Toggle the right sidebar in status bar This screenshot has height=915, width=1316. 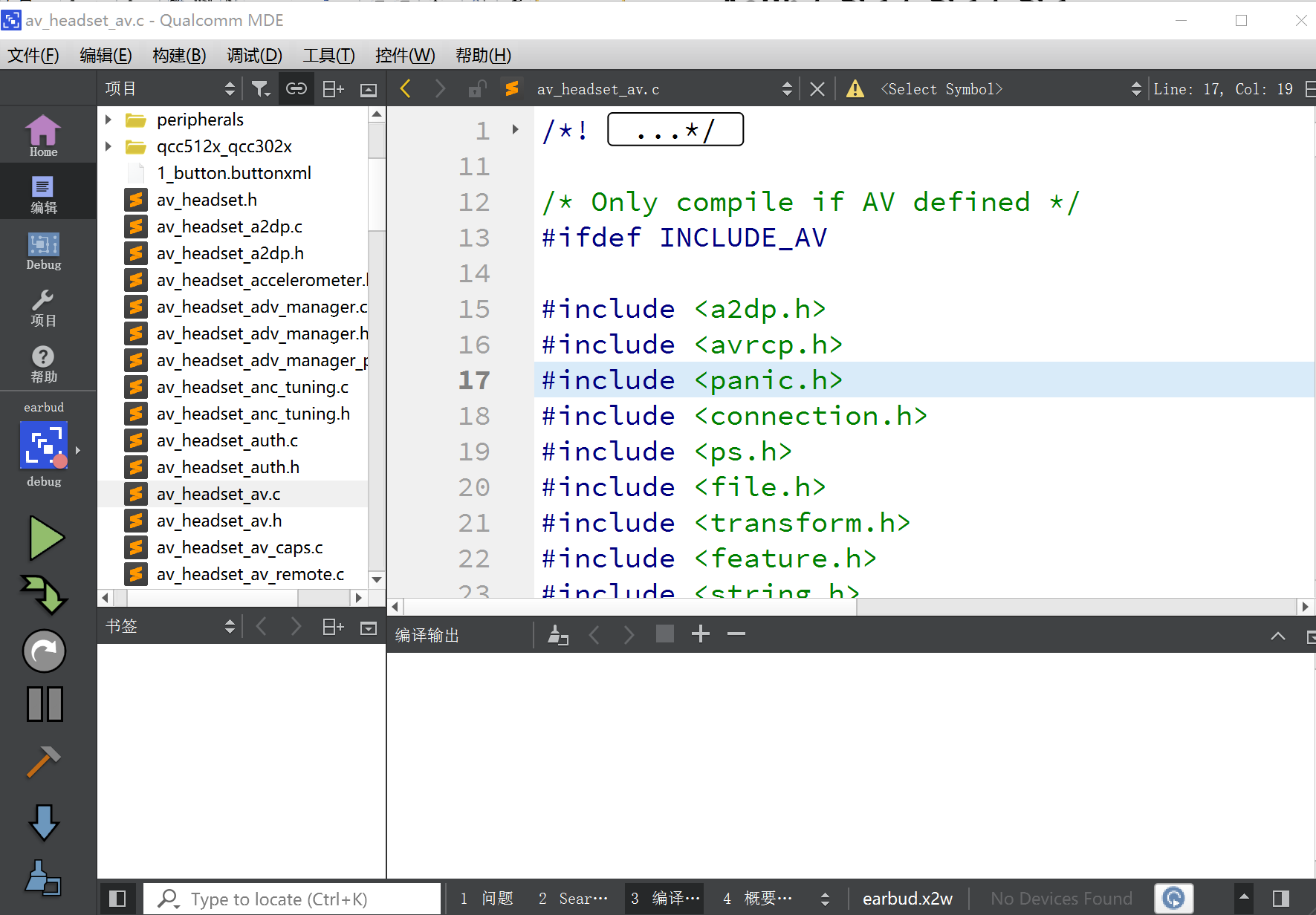click(1280, 899)
